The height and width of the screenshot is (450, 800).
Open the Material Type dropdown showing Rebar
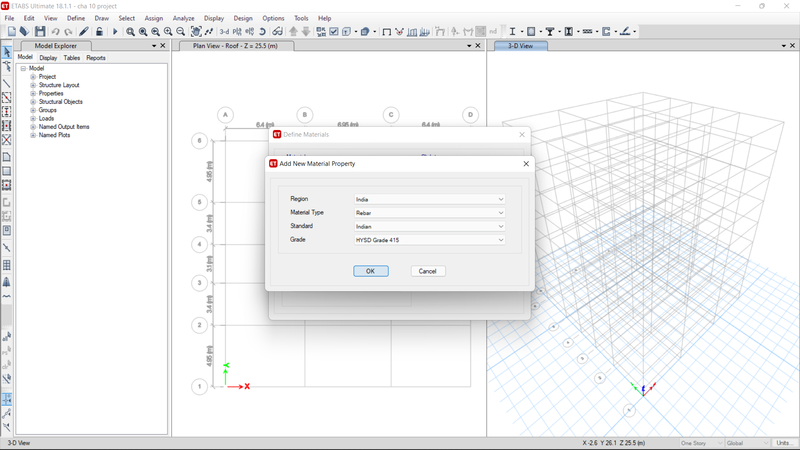[x=430, y=213]
